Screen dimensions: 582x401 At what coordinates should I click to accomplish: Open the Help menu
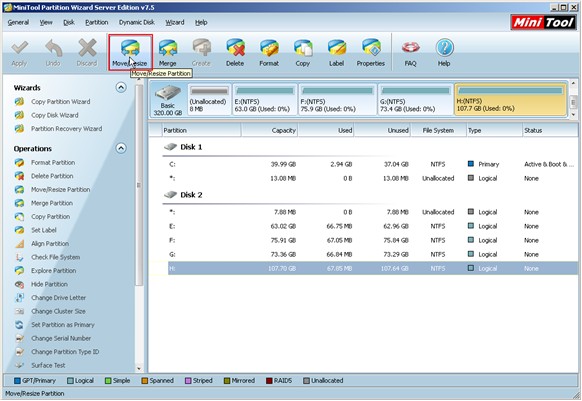pyautogui.click(x=201, y=23)
